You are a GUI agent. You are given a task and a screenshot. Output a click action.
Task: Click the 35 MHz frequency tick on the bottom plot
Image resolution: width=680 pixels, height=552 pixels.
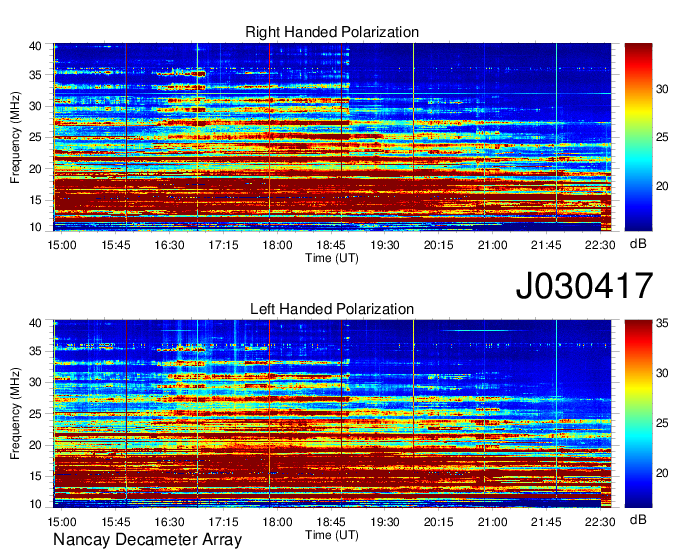[35, 351]
